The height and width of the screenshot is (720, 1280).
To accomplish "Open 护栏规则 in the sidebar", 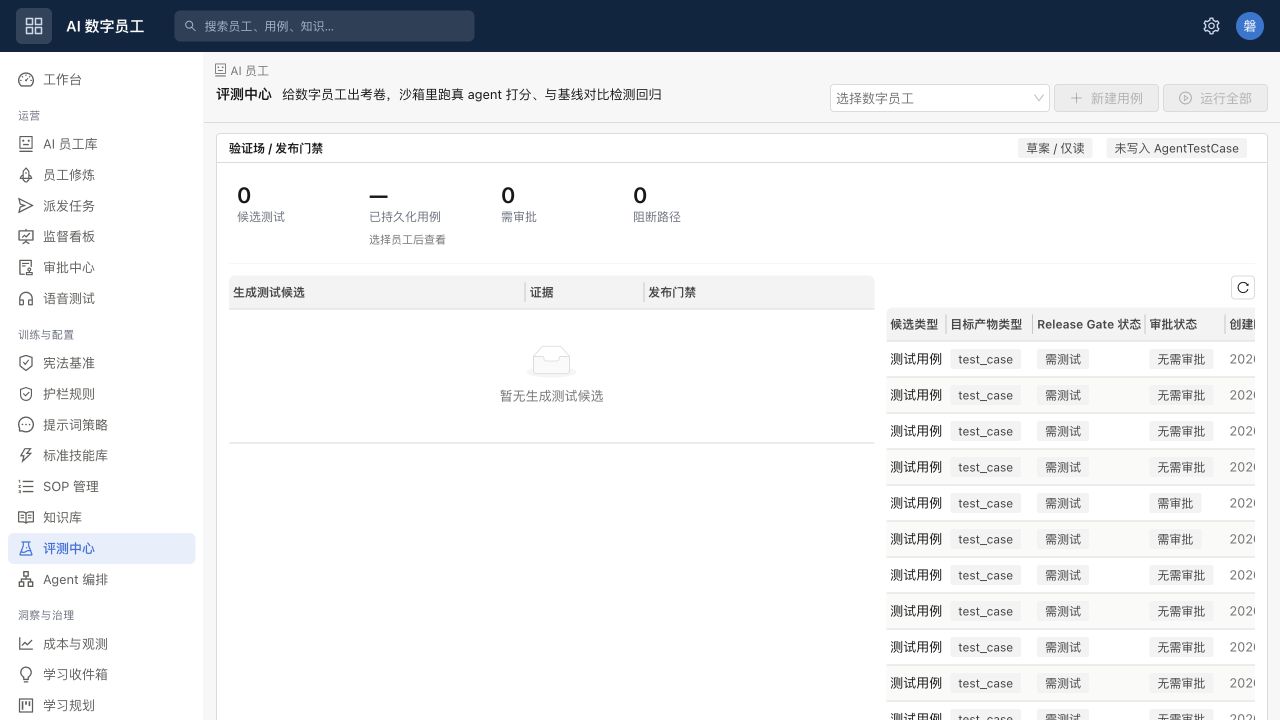I will point(102,394).
